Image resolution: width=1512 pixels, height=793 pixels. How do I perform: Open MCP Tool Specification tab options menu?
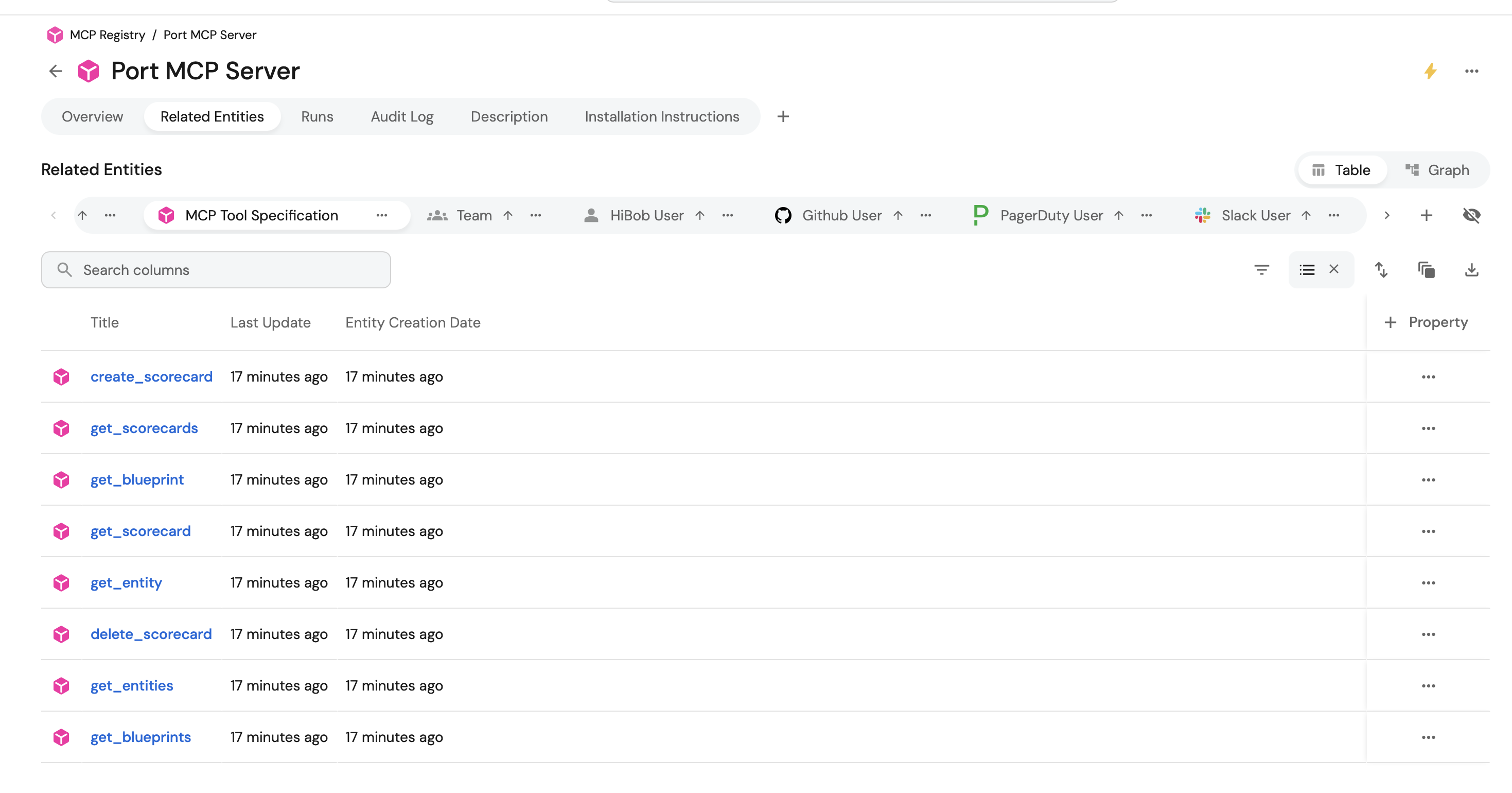pos(382,216)
